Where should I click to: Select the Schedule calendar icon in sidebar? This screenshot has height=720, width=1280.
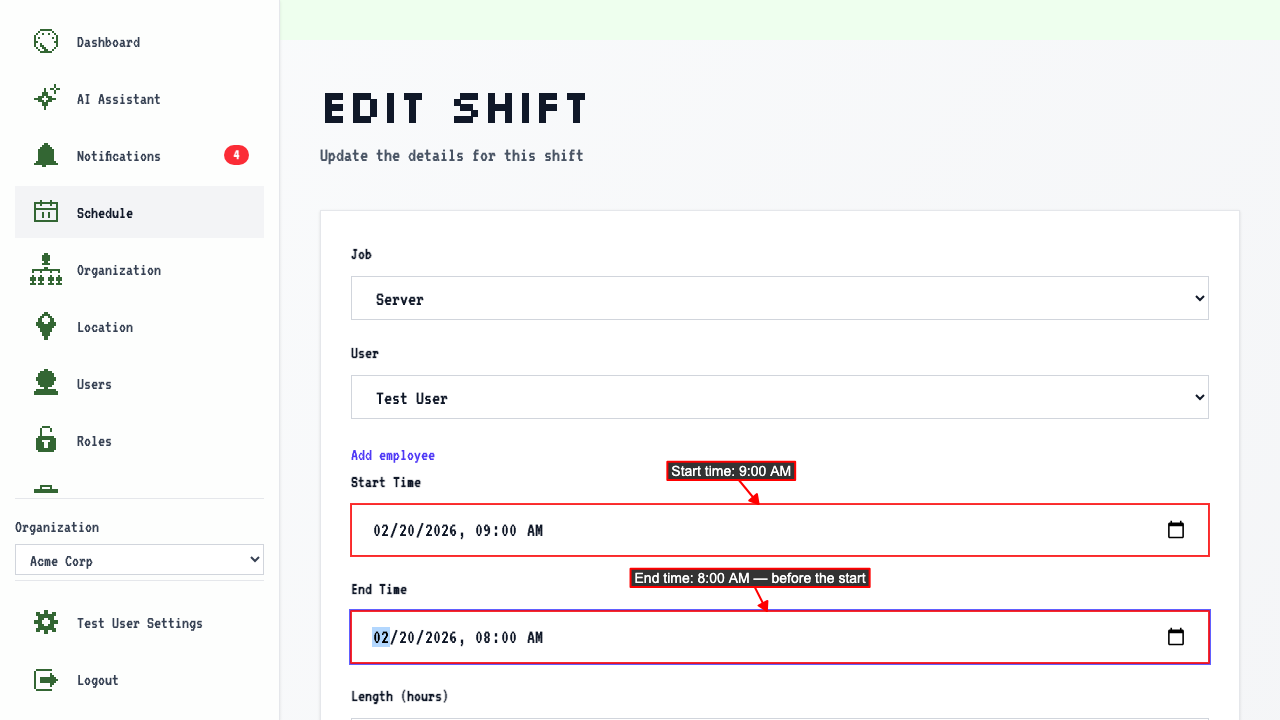pos(46,212)
